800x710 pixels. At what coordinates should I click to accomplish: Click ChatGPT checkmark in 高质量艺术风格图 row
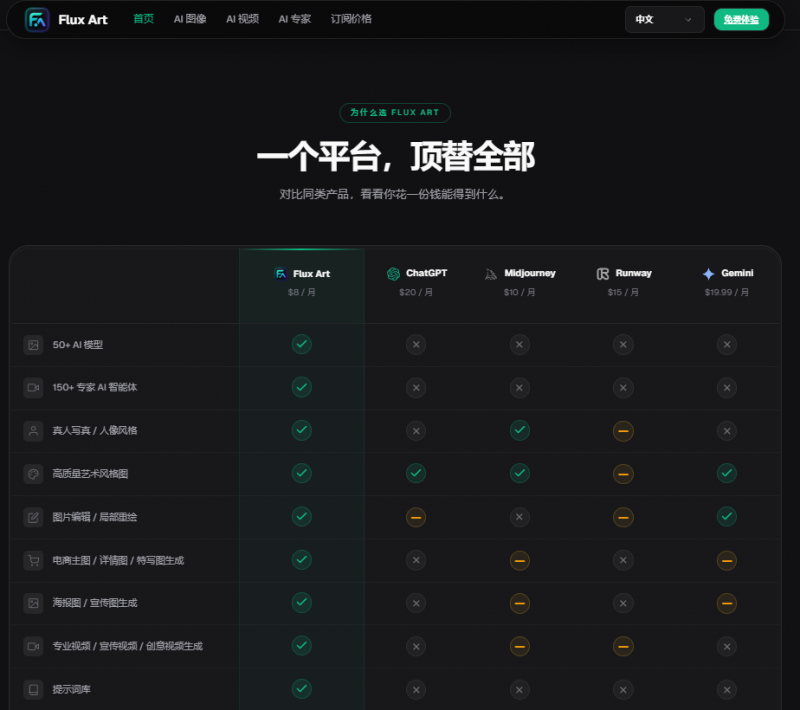point(416,473)
